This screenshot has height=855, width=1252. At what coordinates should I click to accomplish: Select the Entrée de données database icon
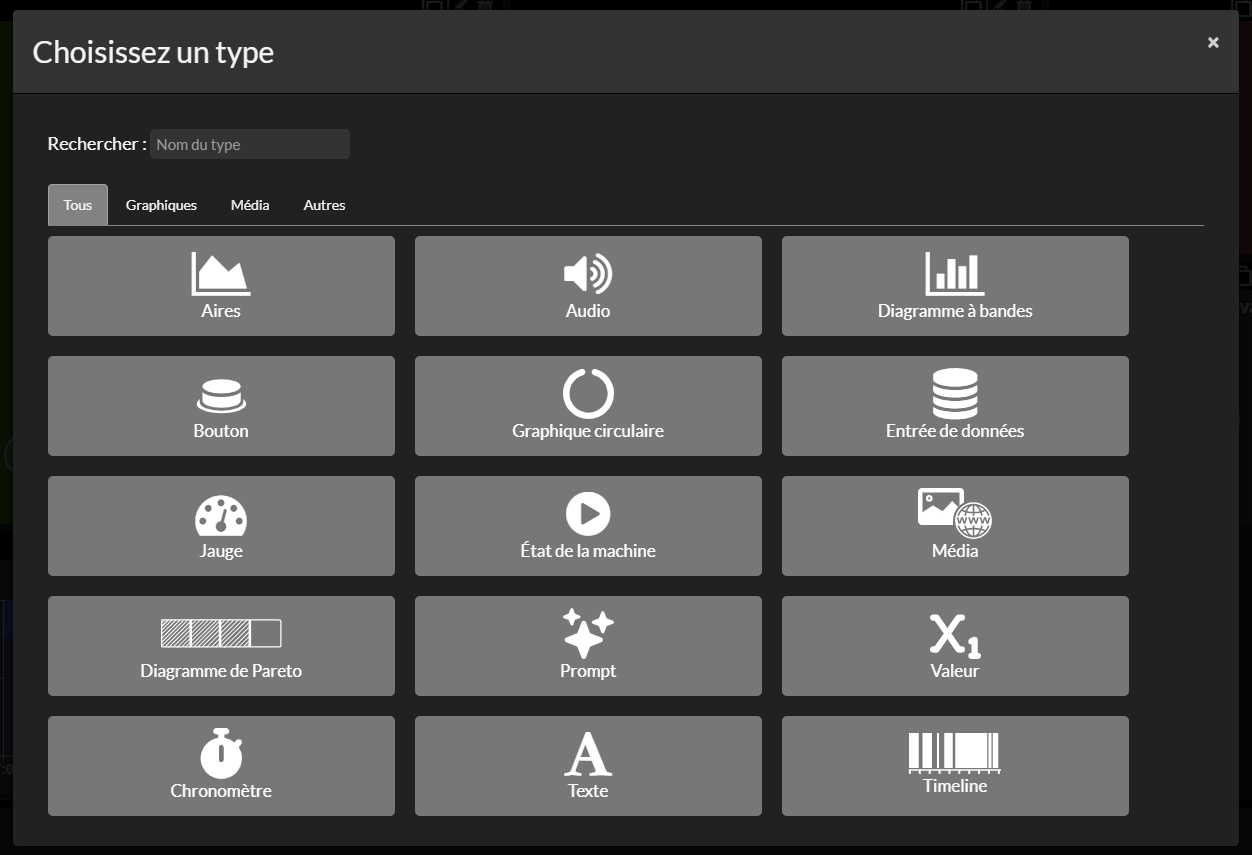[955, 393]
